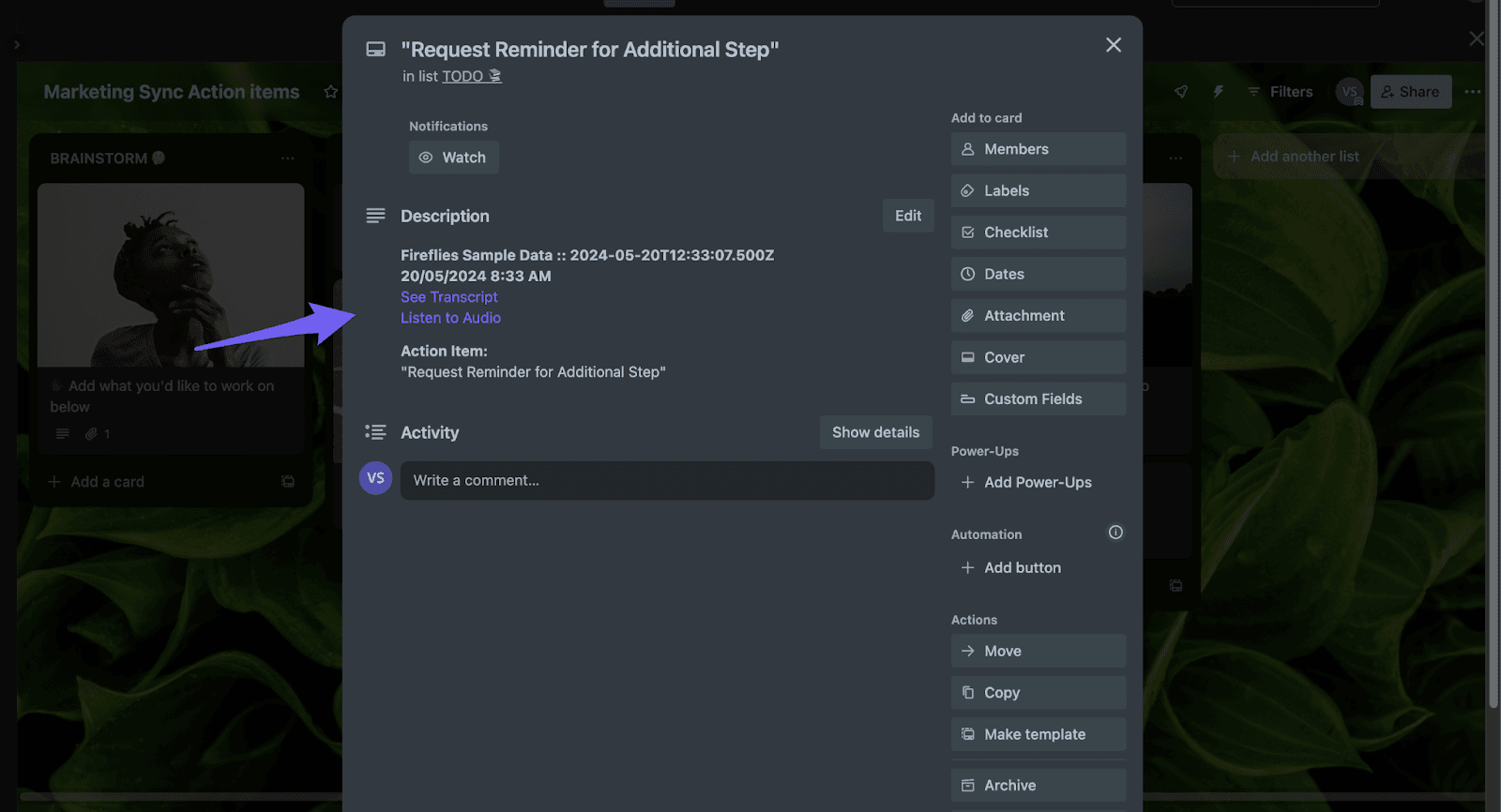Viewport: 1501px width, 812px height.
Task: Add a Checklist to the card
Action: [1039, 233]
